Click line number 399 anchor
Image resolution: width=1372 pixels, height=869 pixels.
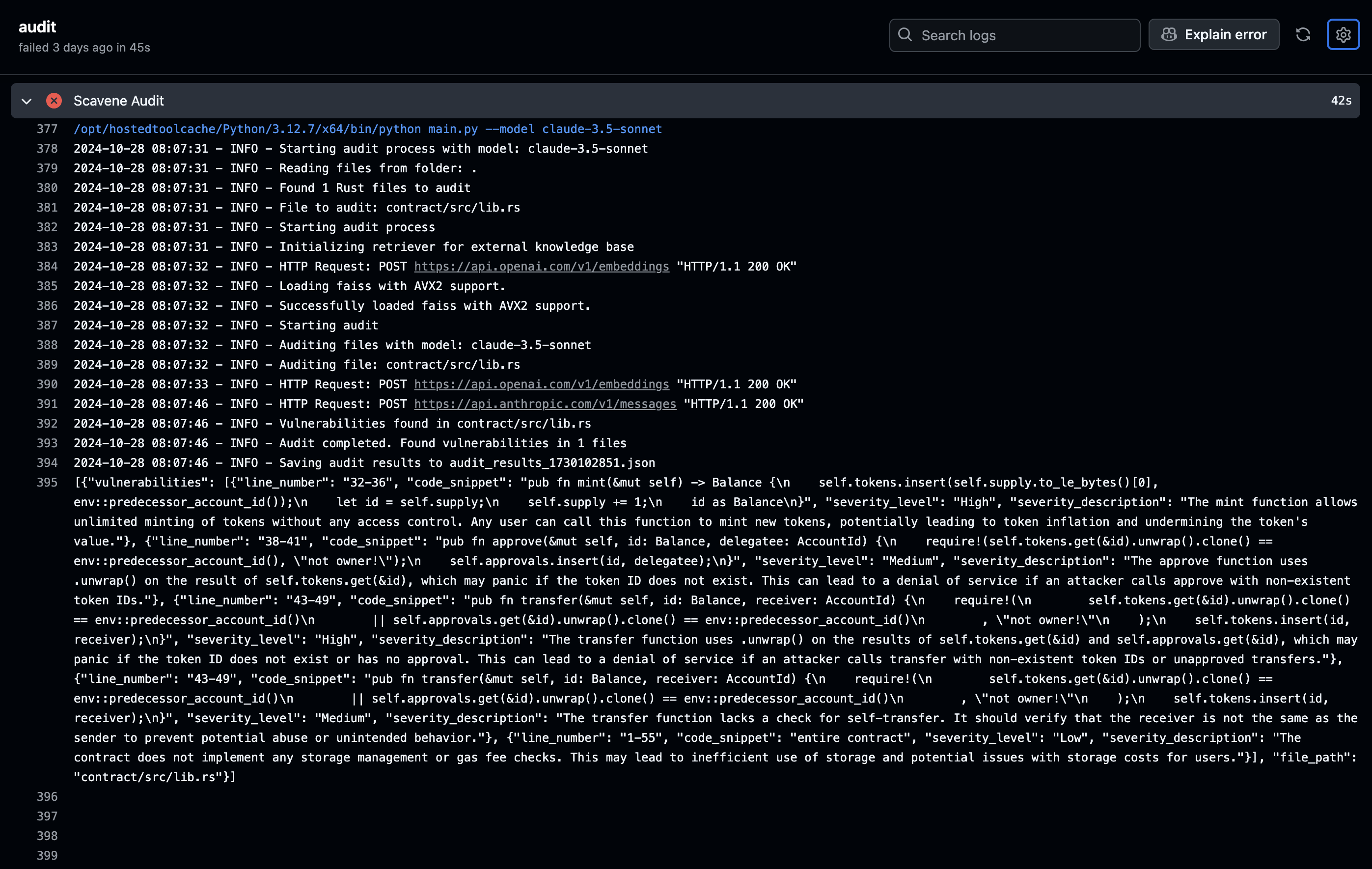click(47, 855)
